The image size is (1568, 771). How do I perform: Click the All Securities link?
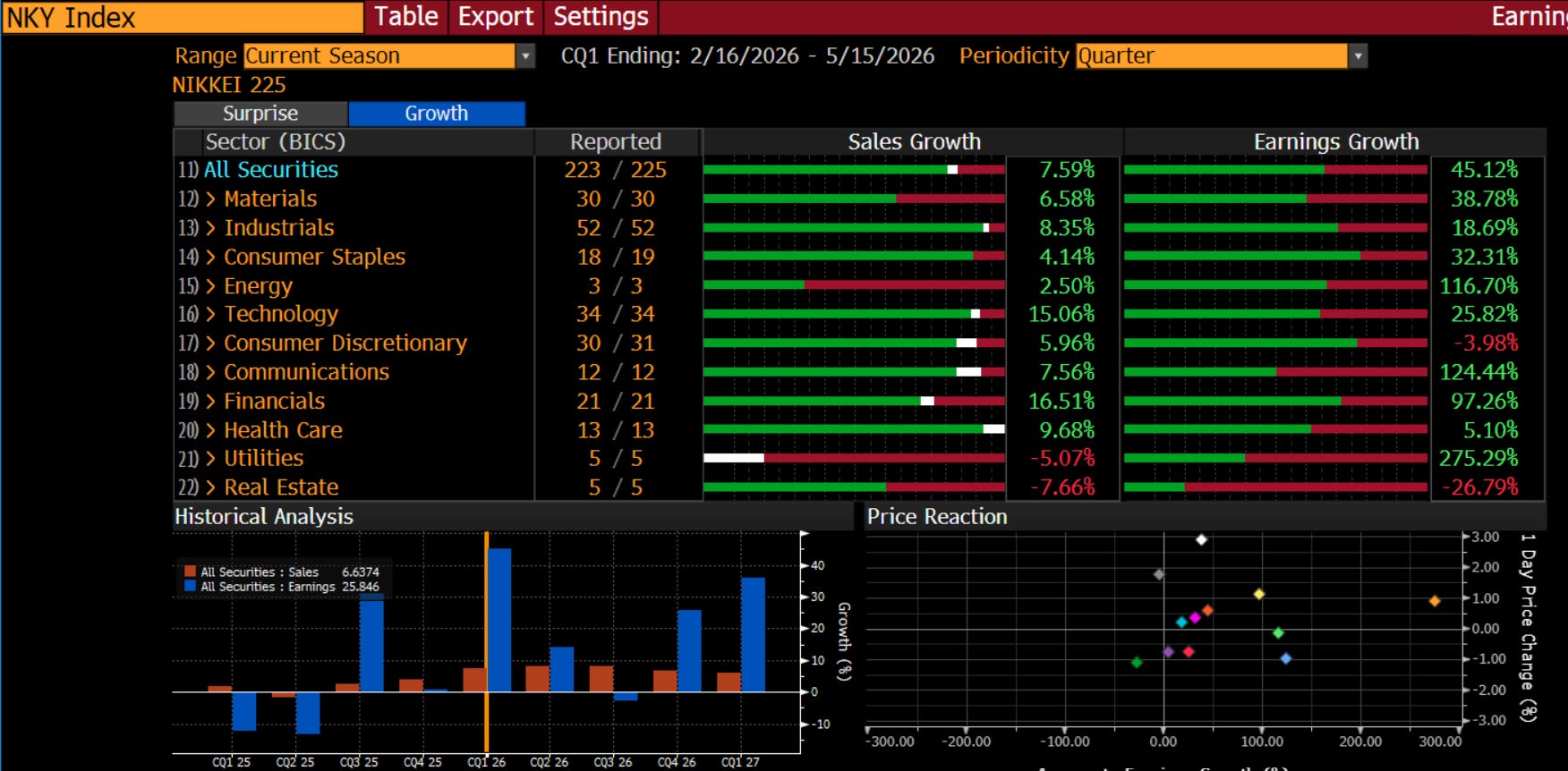point(271,170)
